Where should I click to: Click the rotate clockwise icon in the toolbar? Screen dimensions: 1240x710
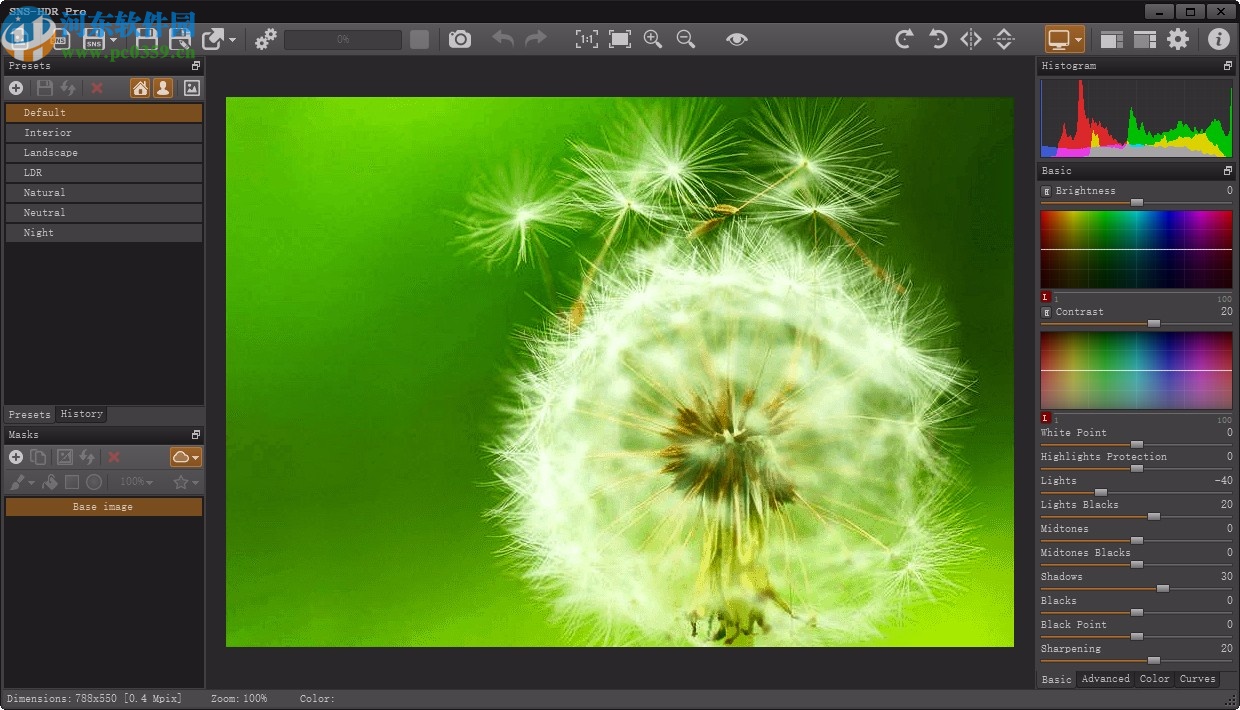coord(904,39)
